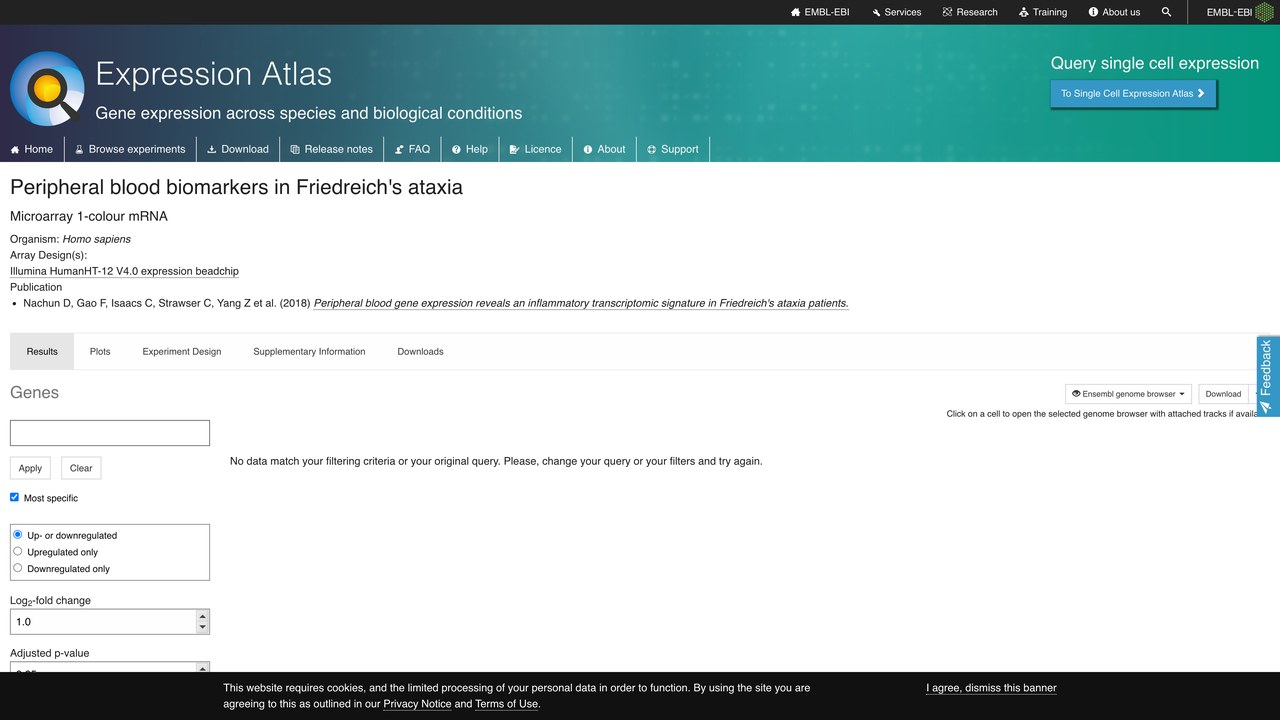Viewport: 1280px width, 720px height.
Task: Go to Home in navigation bar
Action: coord(32,149)
